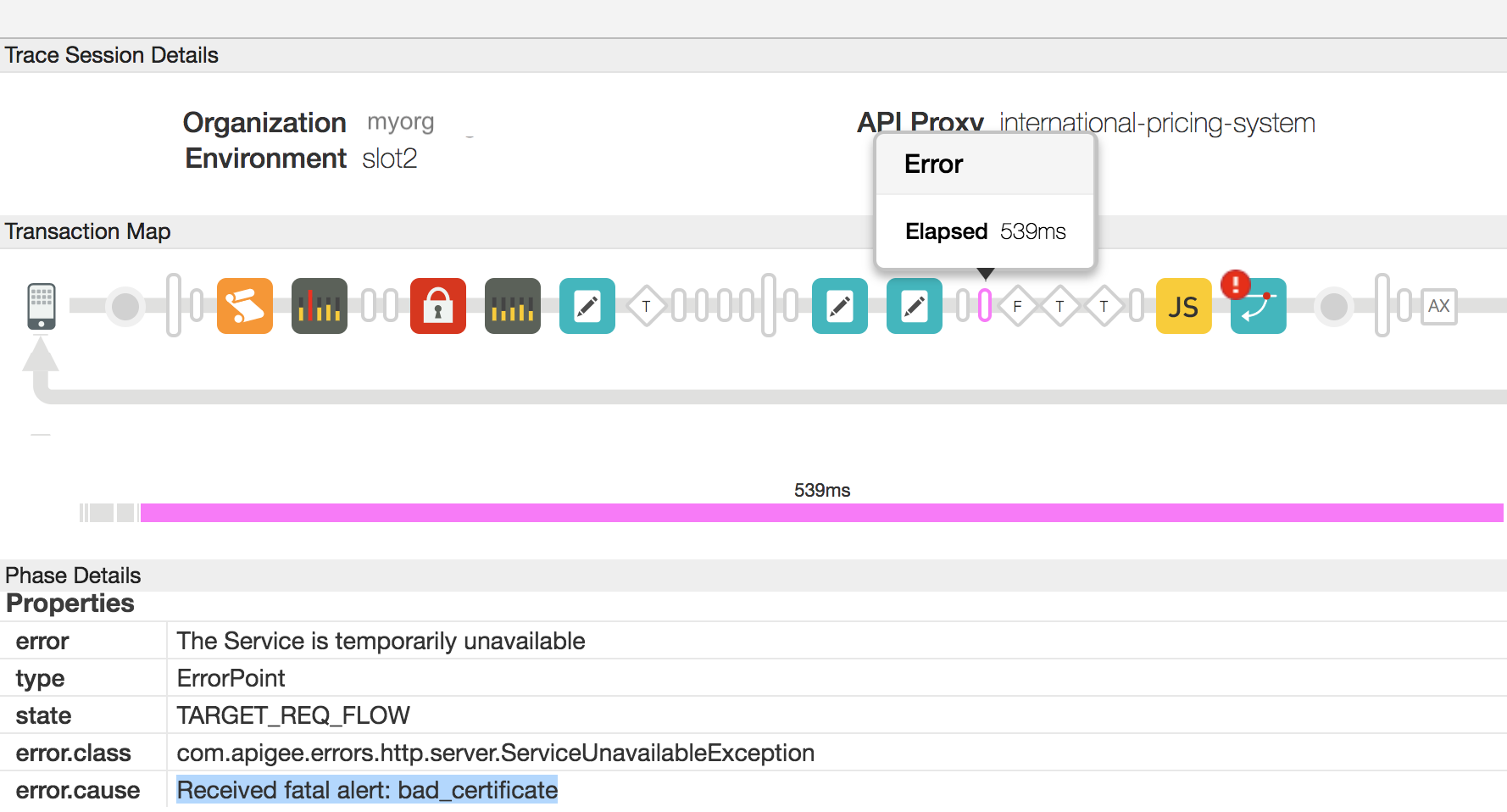Click the spike arrest icon with red bar
This screenshot has height=812, width=1507.
click(x=320, y=306)
